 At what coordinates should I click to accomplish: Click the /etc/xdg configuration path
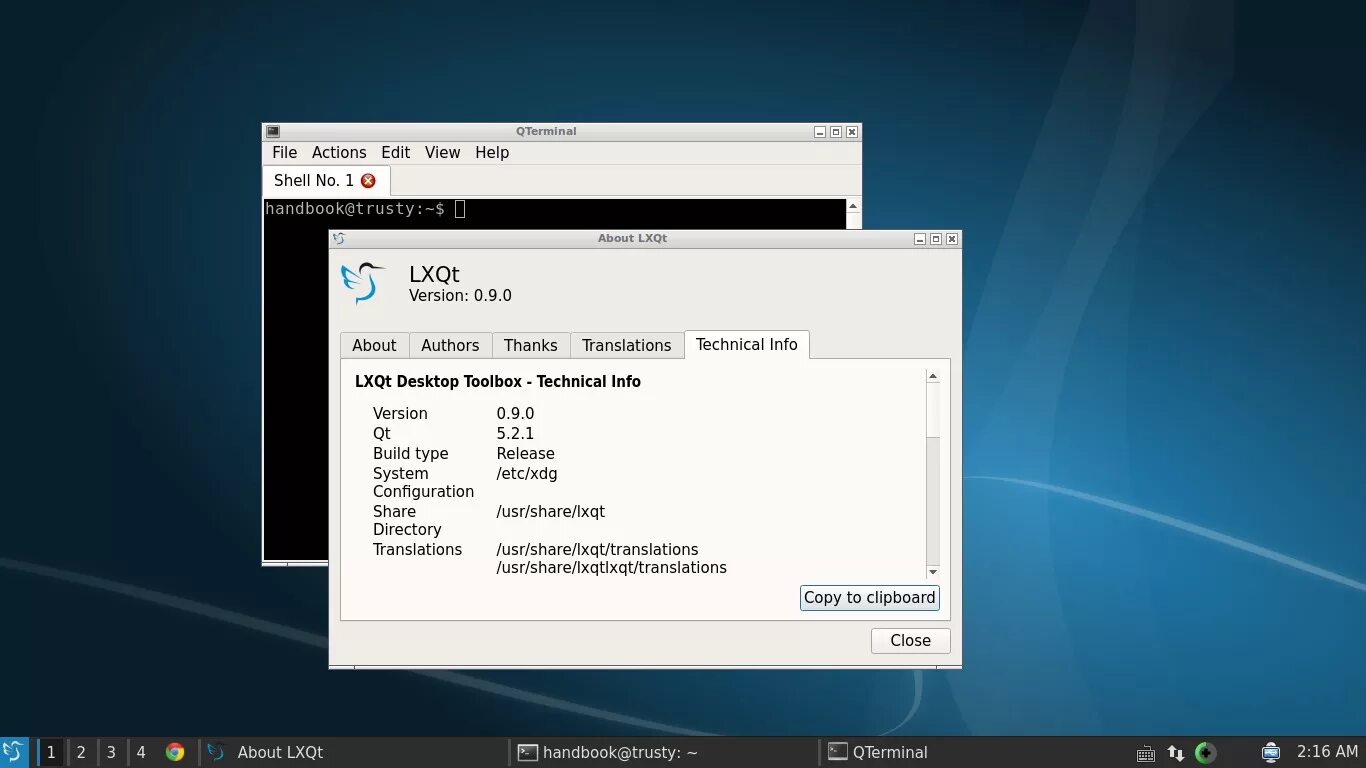(x=527, y=473)
